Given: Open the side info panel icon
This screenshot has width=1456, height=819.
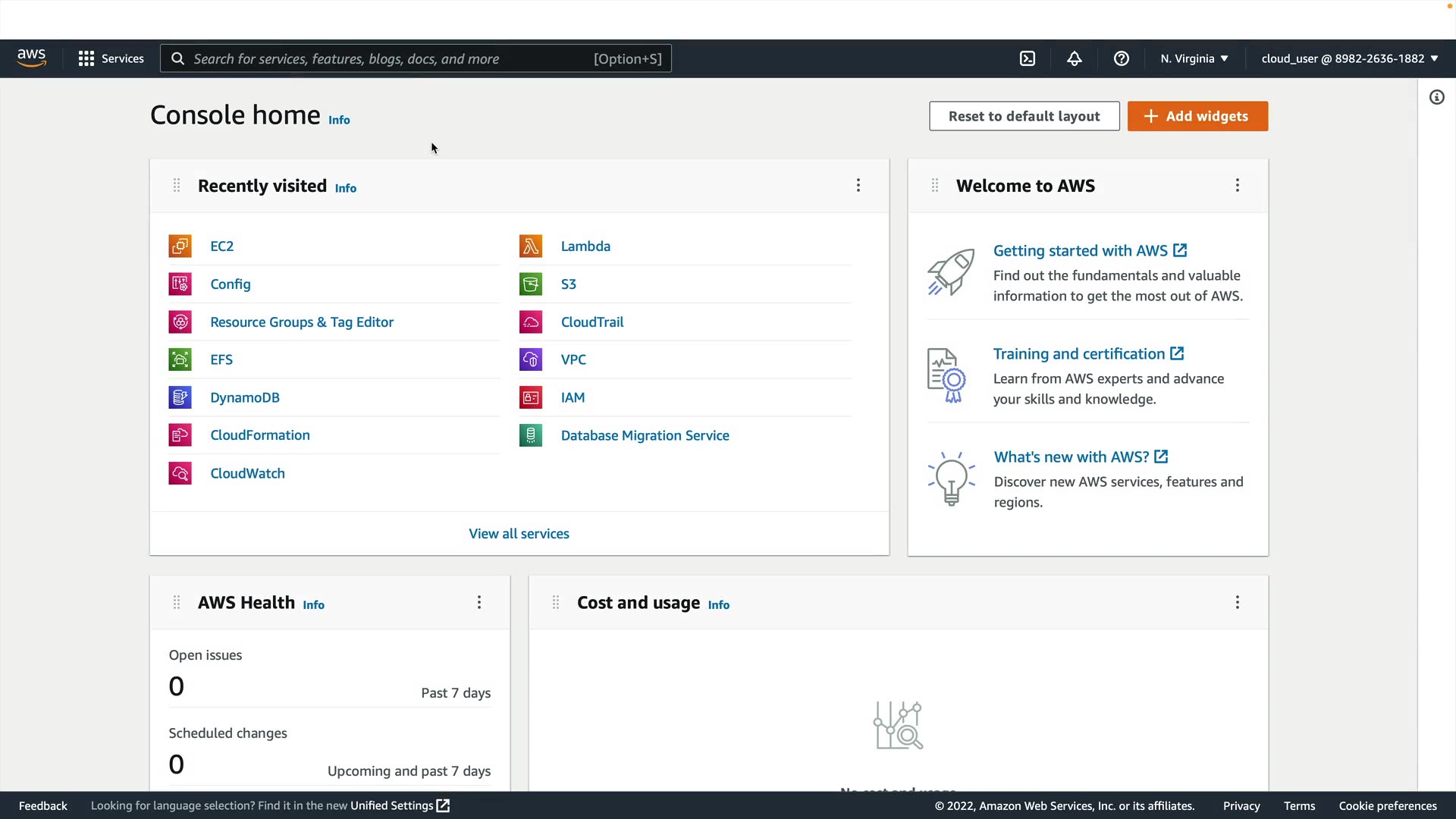Looking at the screenshot, I should click(x=1436, y=97).
